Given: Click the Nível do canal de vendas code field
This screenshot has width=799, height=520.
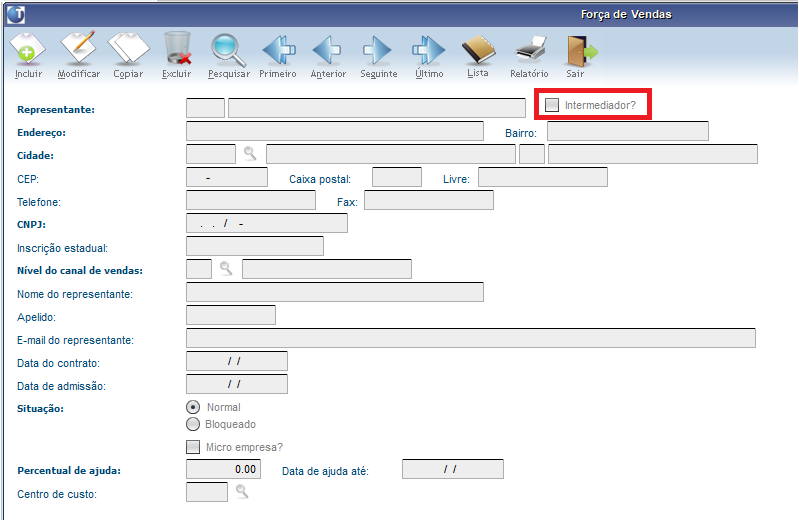Looking at the screenshot, I should coord(199,269).
